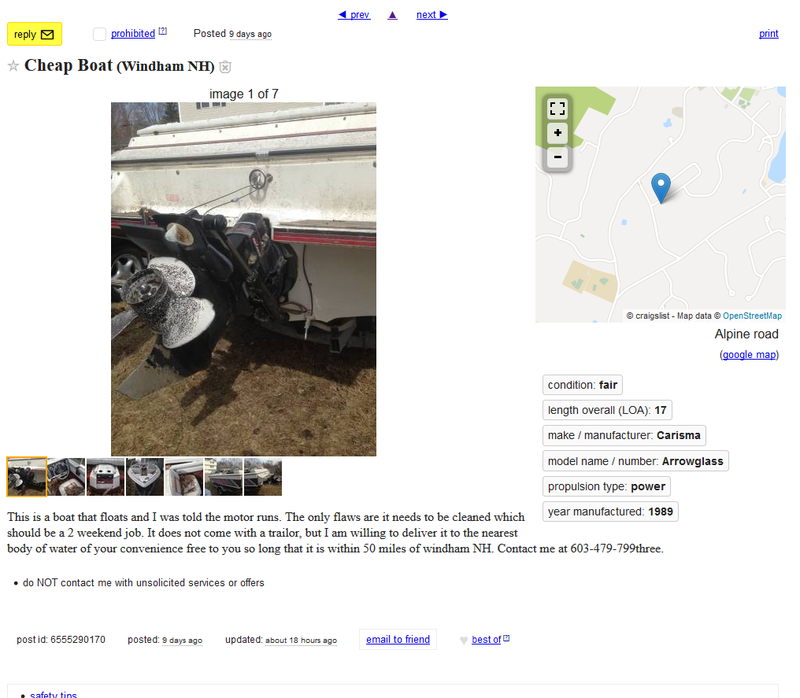Click the favorite star icon beside title
This screenshot has height=698, width=800.
coord(13,66)
